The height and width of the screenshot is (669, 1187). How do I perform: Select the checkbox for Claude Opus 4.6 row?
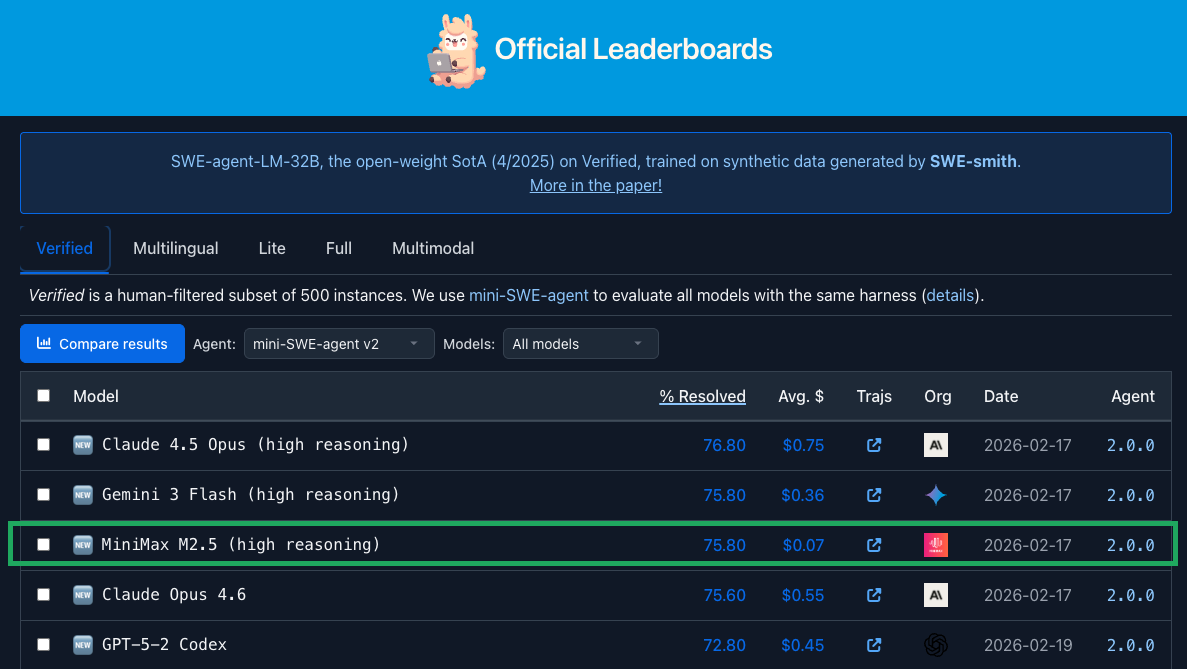pyautogui.click(x=43, y=594)
